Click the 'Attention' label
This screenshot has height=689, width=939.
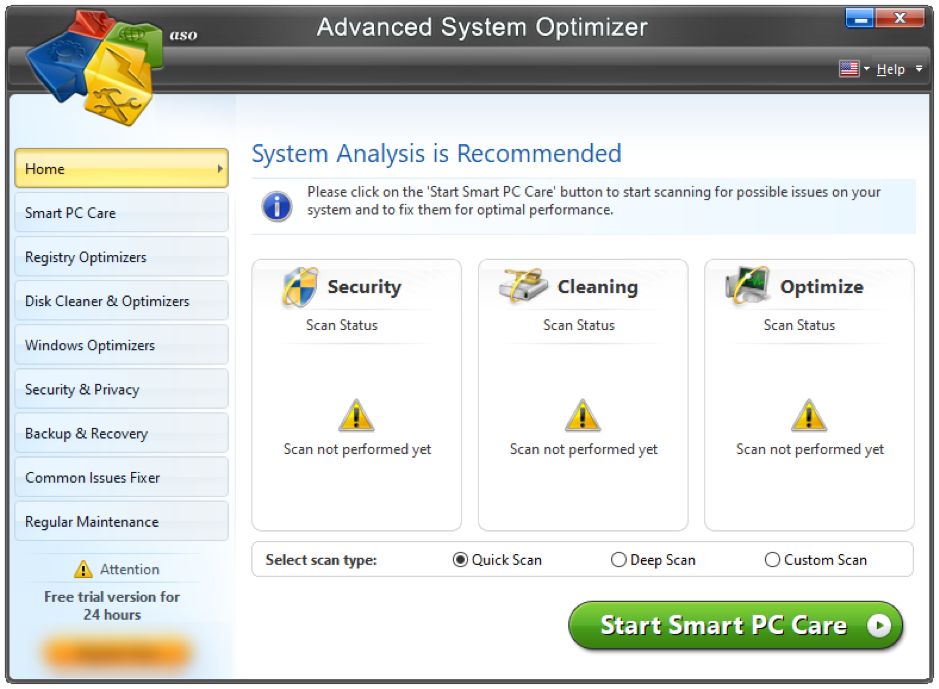pos(130,569)
